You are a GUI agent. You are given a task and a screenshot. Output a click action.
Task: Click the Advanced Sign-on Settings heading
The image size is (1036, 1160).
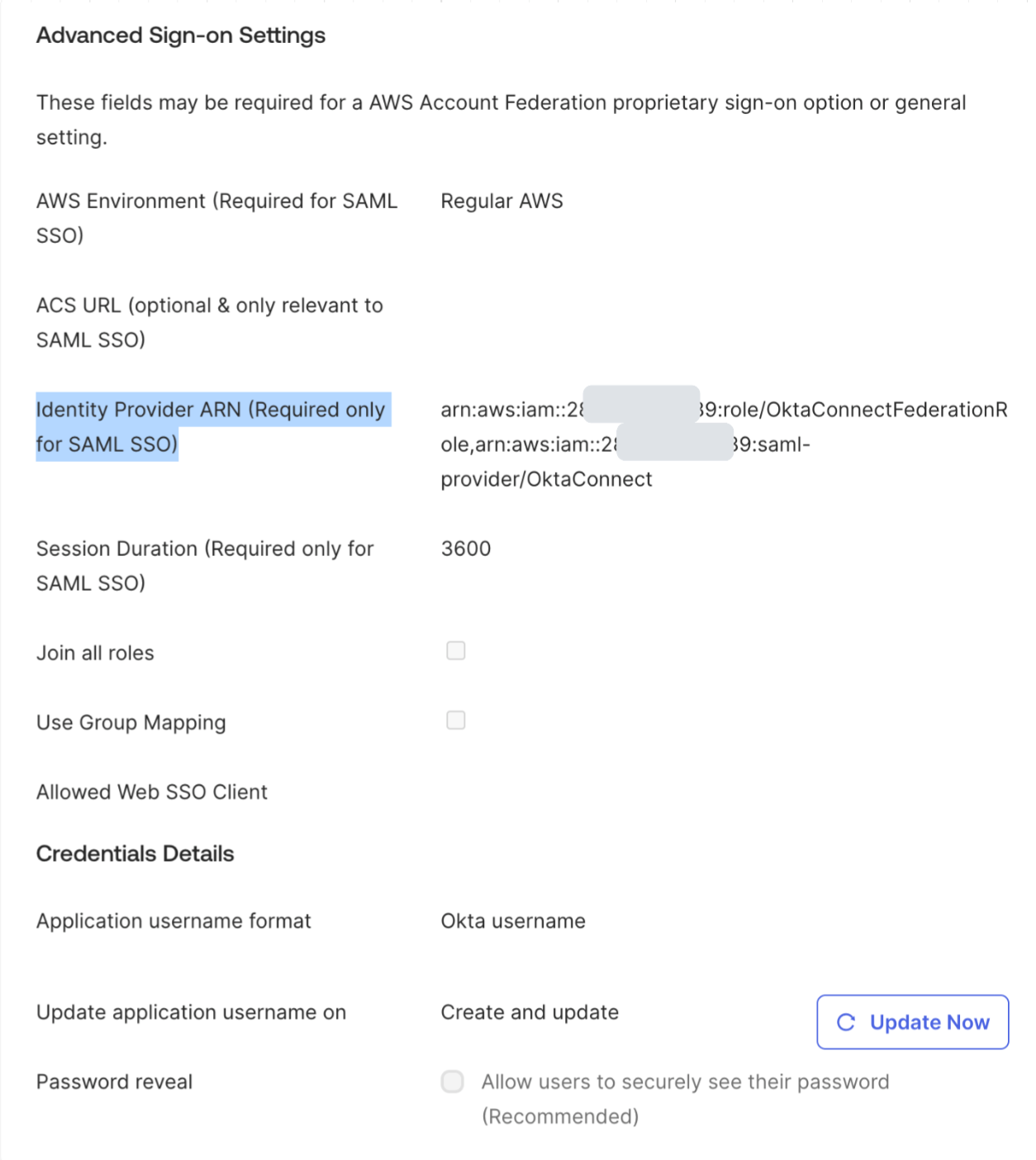(x=181, y=36)
